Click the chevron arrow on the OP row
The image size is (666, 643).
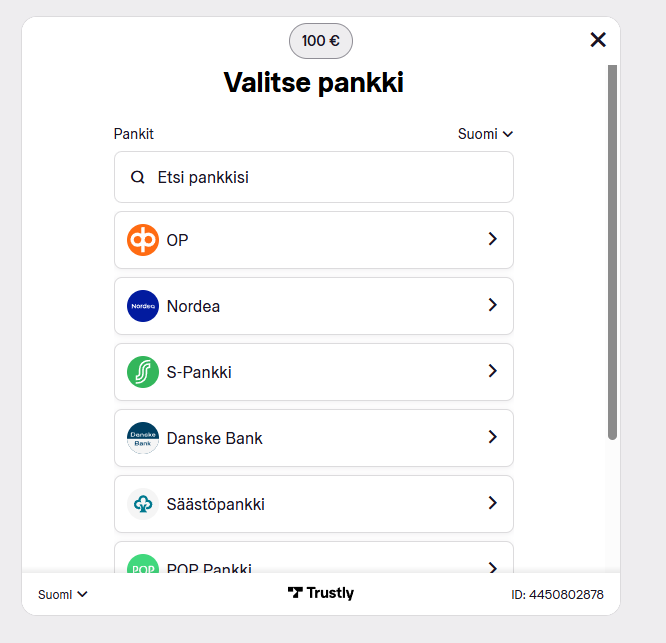point(492,239)
